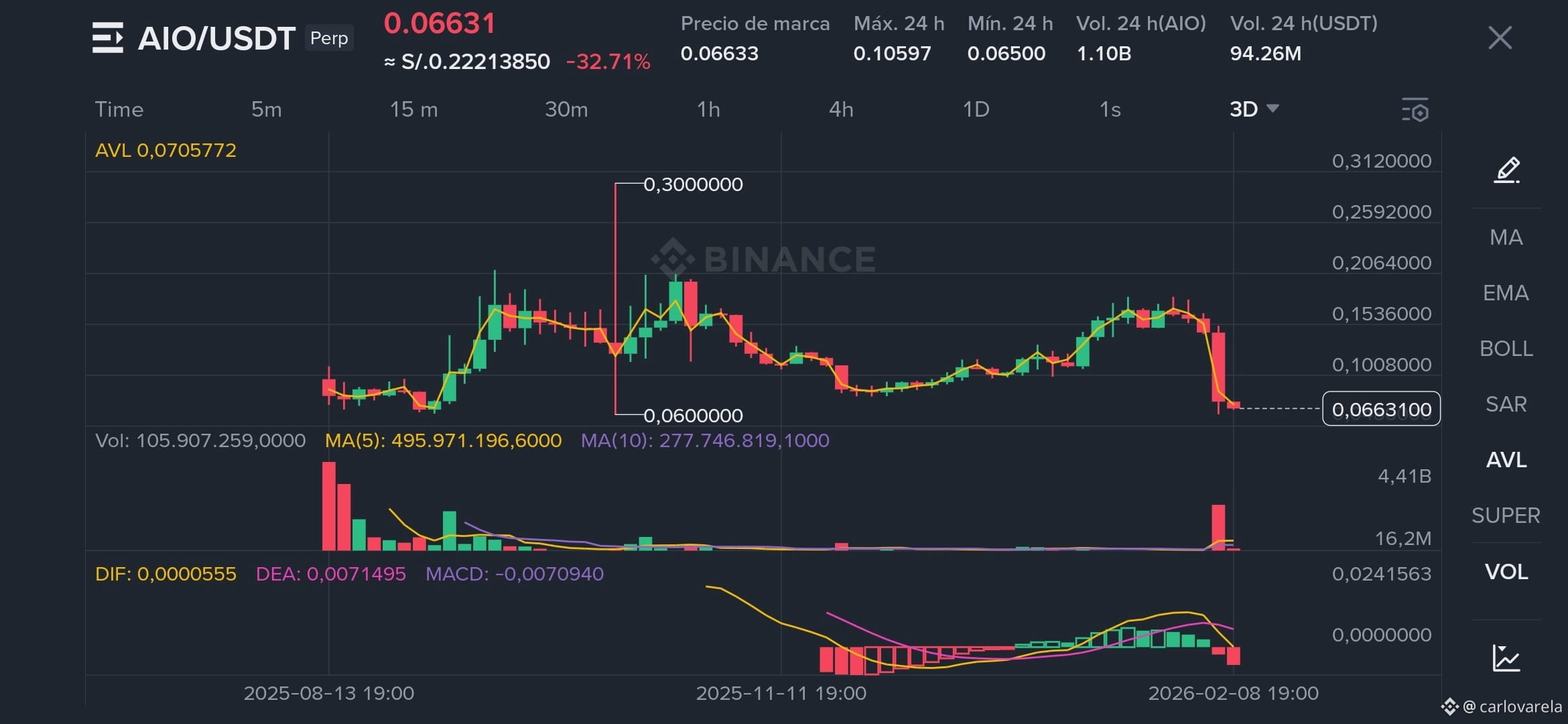Tap the Vol: 105.907.259,0000 label

(200, 440)
